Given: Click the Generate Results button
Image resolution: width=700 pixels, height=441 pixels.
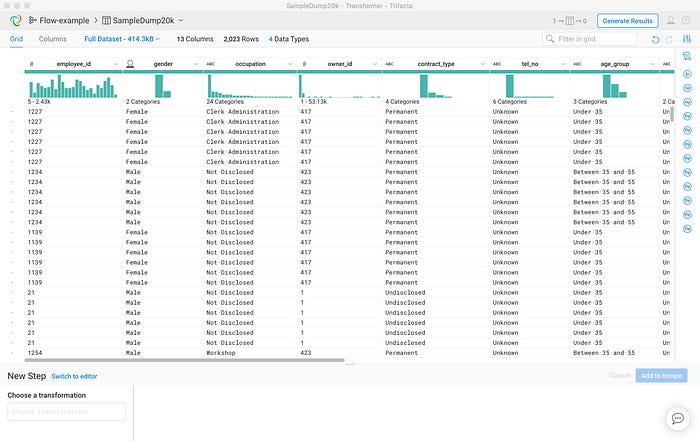Looking at the screenshot, I should point(628,21).
